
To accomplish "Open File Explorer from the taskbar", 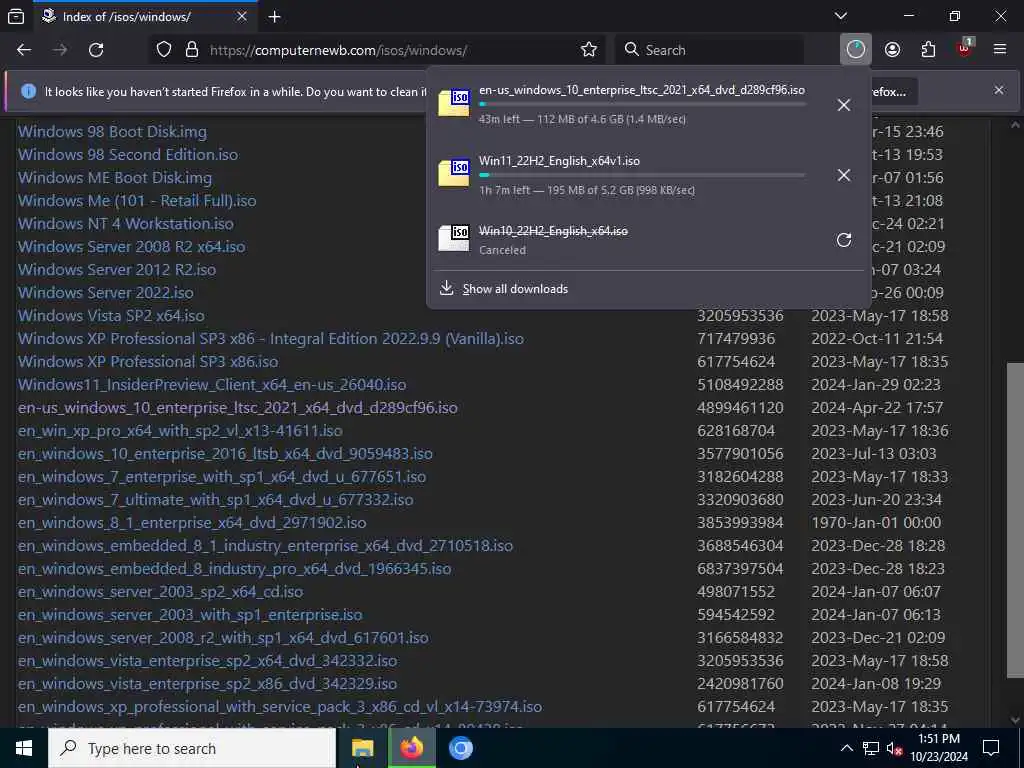I will [x=362, y=748].
